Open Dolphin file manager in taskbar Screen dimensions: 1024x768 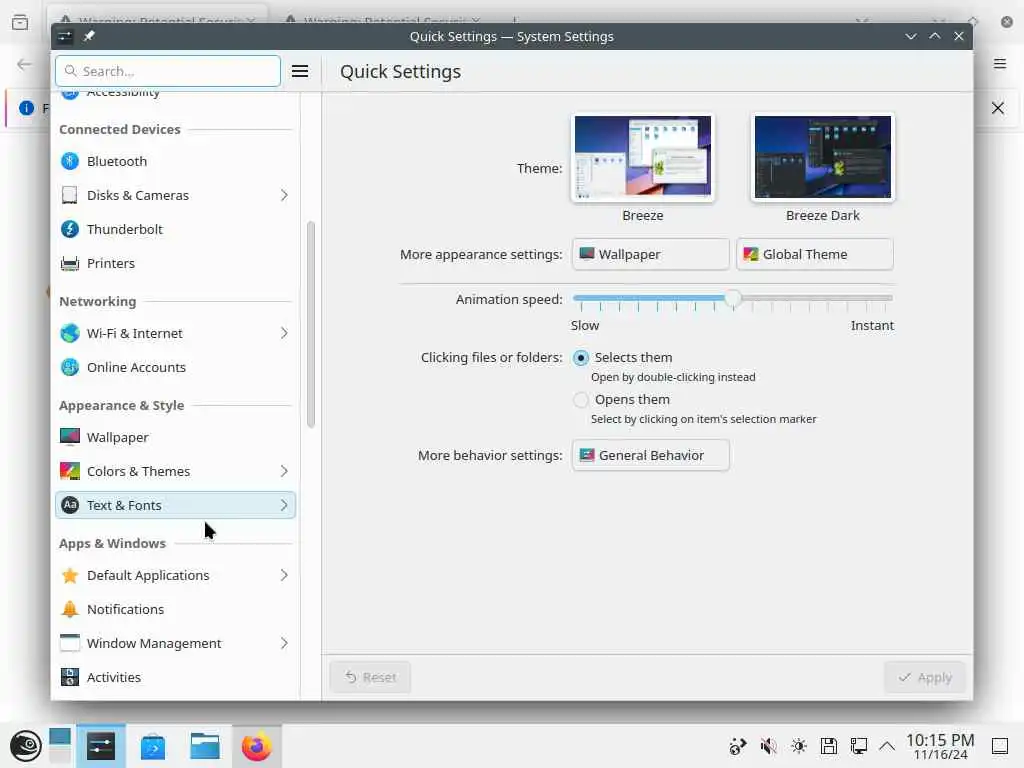[x=204, y=746]
